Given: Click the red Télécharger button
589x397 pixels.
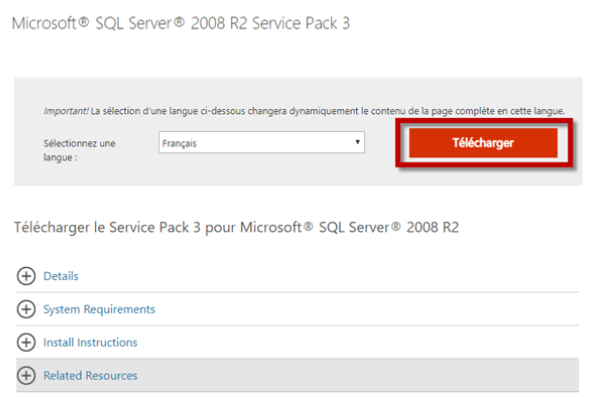Looking at the screenshot, I should point(483,143).
